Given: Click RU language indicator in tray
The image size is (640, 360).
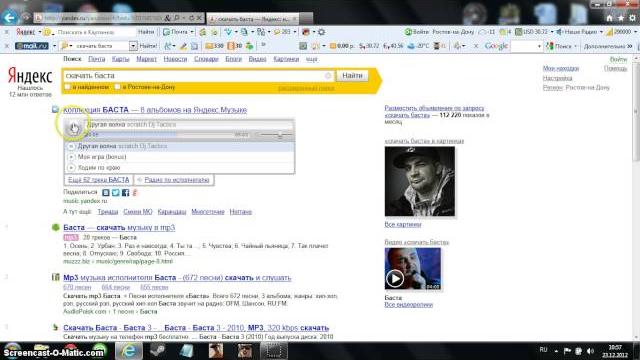Looking at the screenshot, I should (x=543, y=350).
